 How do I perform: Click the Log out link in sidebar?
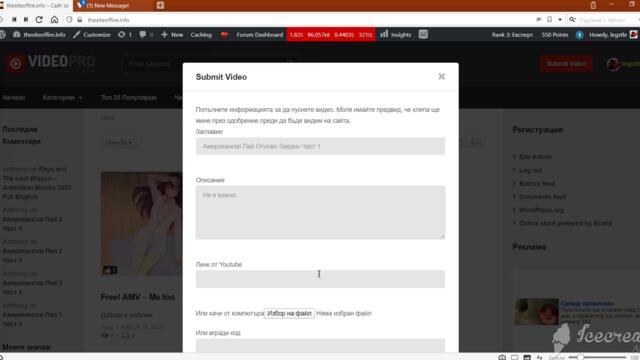531,170
